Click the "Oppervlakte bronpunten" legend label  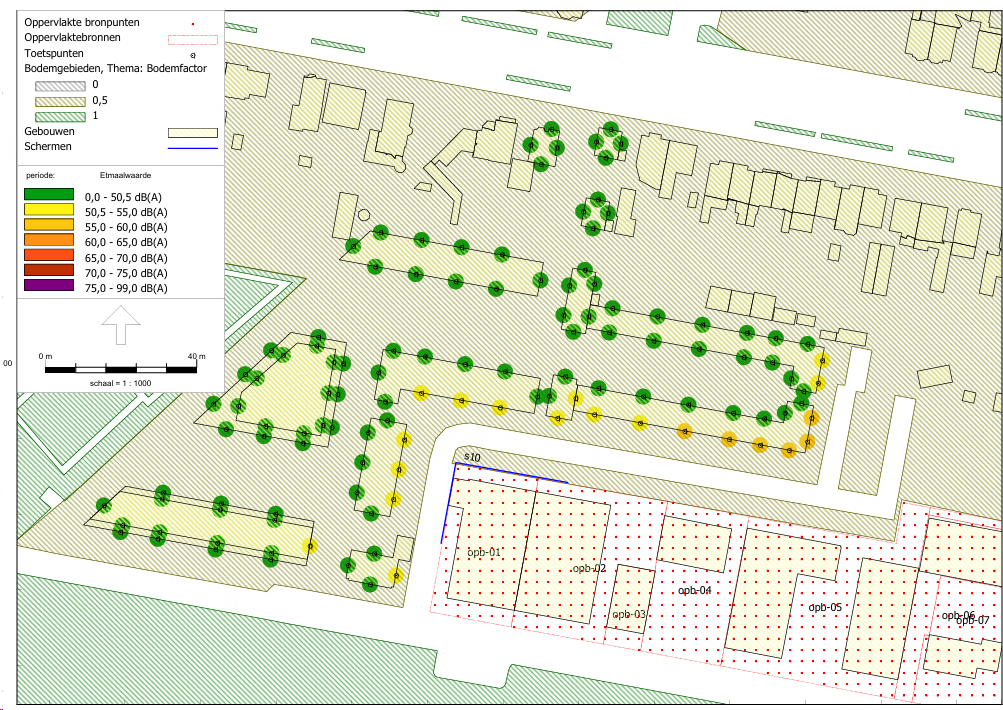coord(82,22)
